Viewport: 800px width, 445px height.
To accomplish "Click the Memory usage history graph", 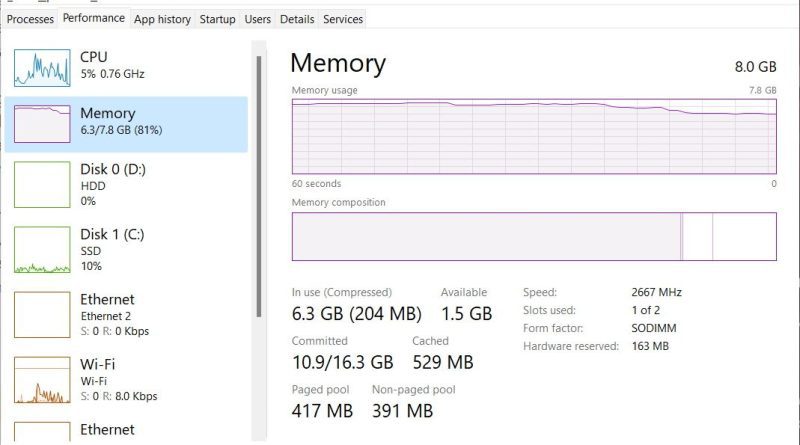I will (x=534, y=136).
